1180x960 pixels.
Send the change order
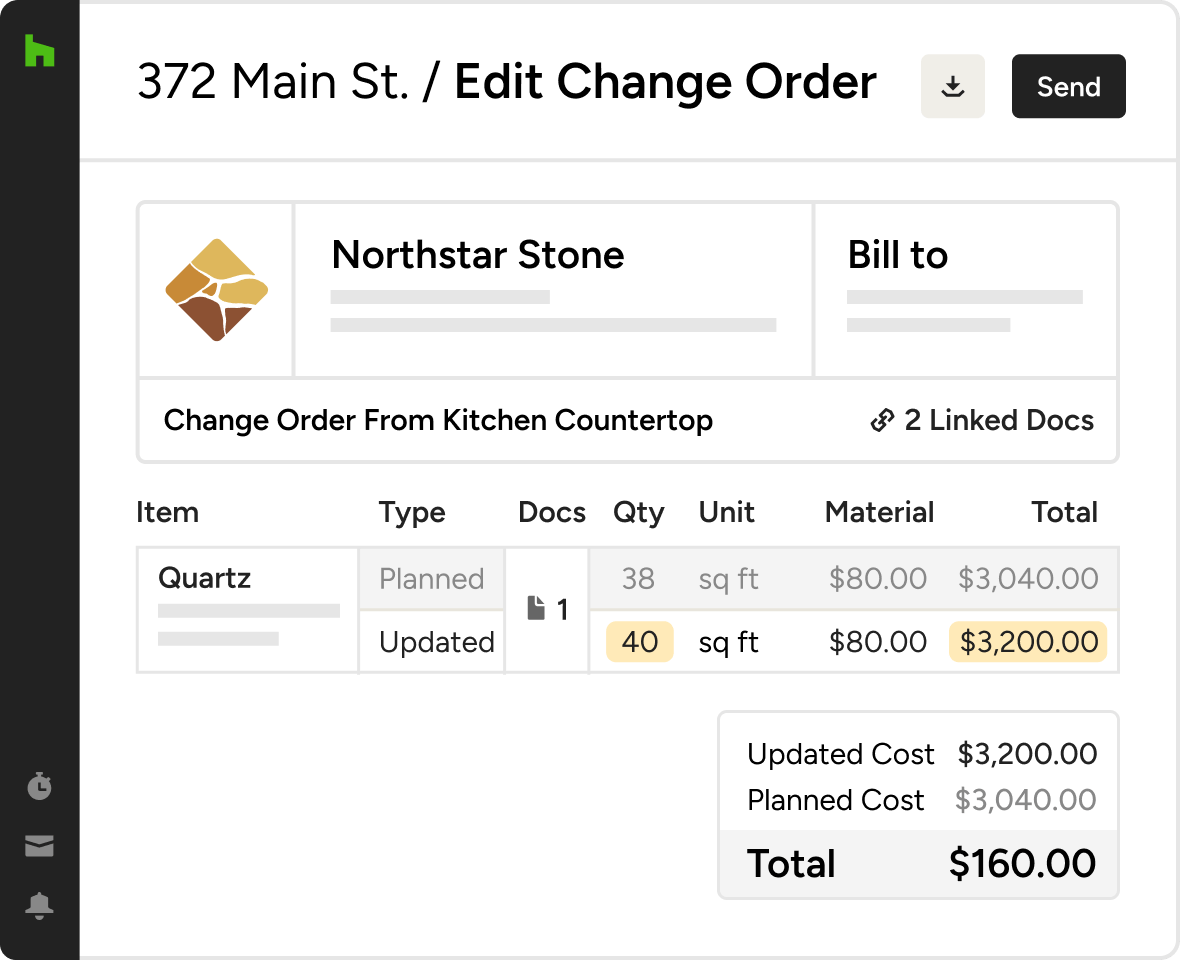[1068, 87]
